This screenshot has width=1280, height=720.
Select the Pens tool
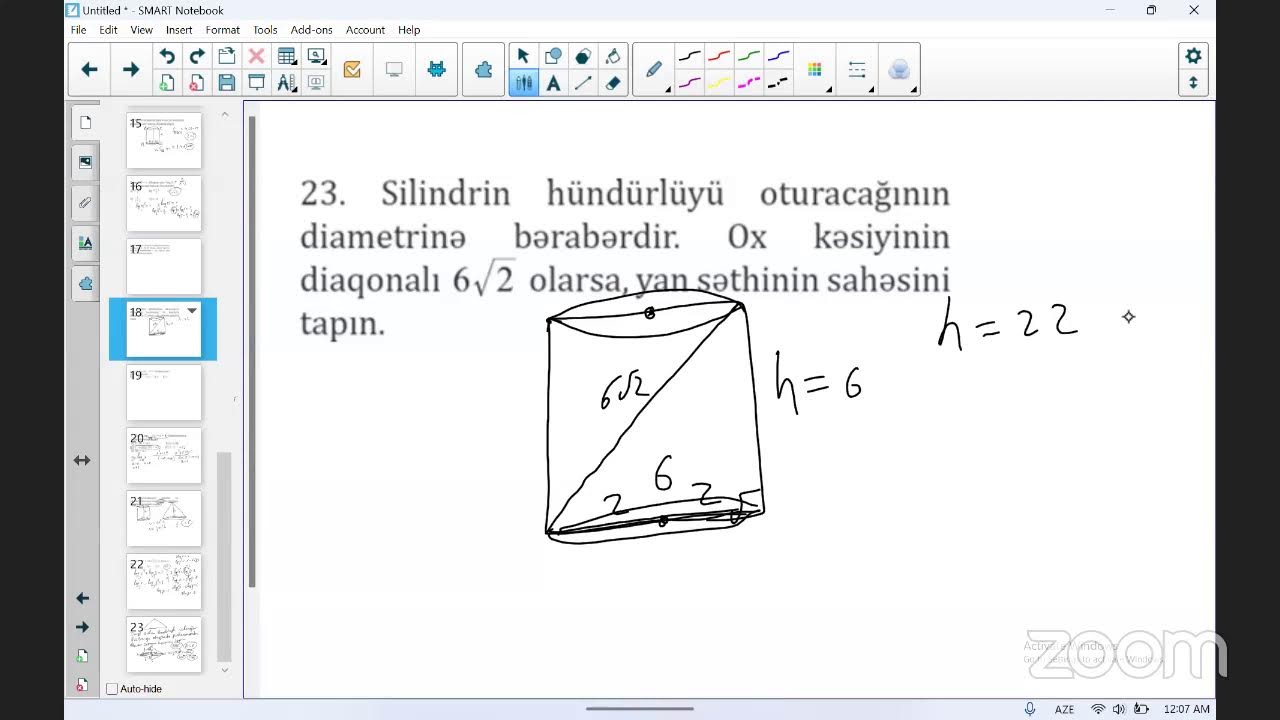click(523, 83)
